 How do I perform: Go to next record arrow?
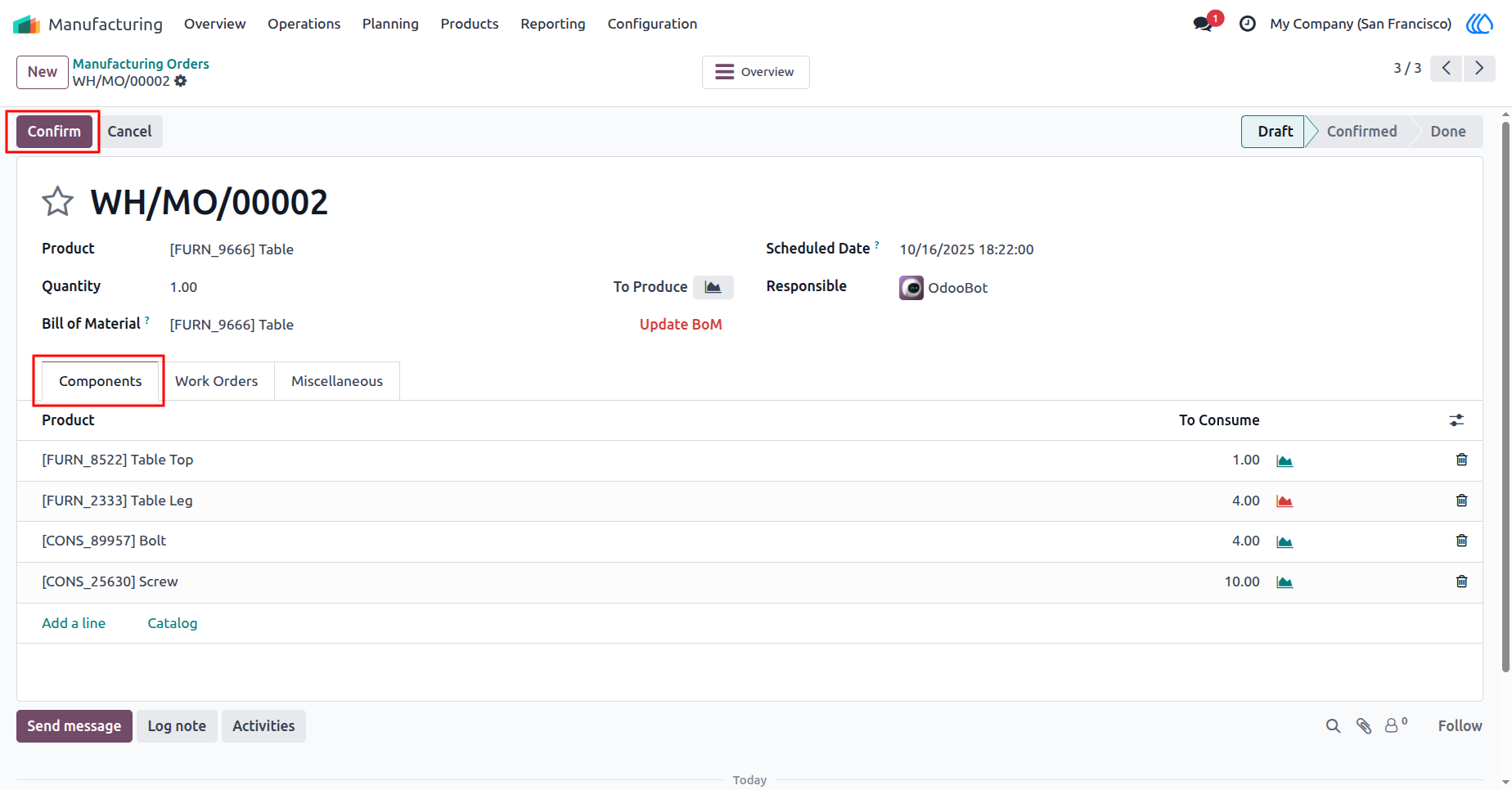(x=1479, y=68)
